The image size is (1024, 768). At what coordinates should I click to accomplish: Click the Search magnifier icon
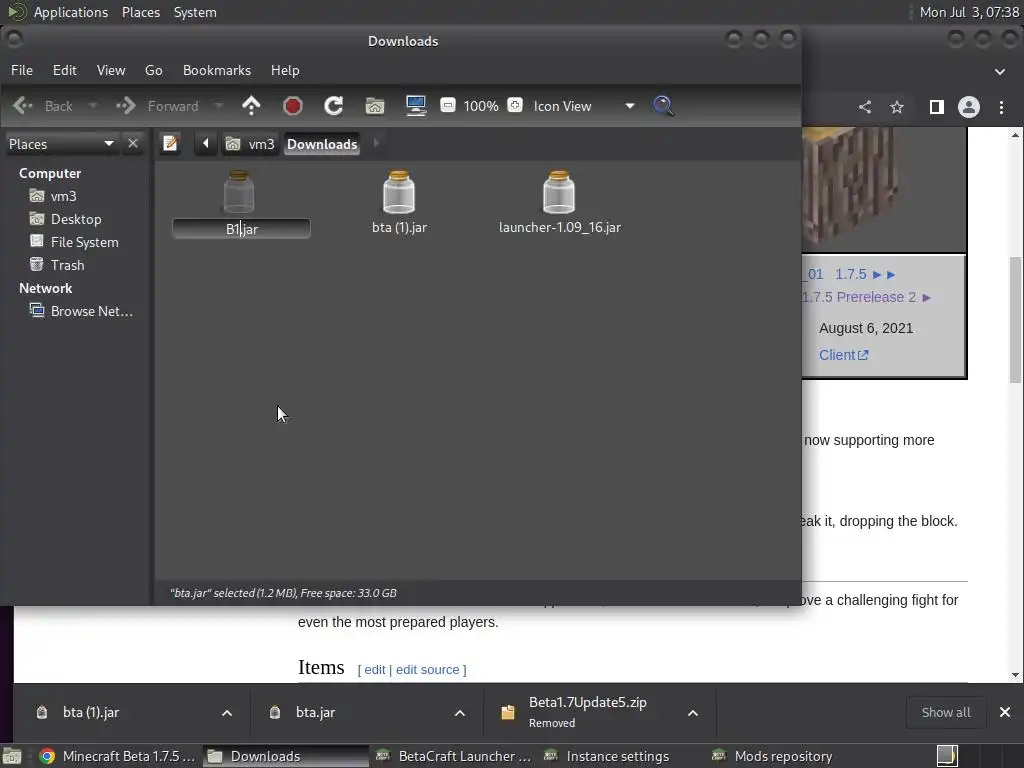pos(663,106)
